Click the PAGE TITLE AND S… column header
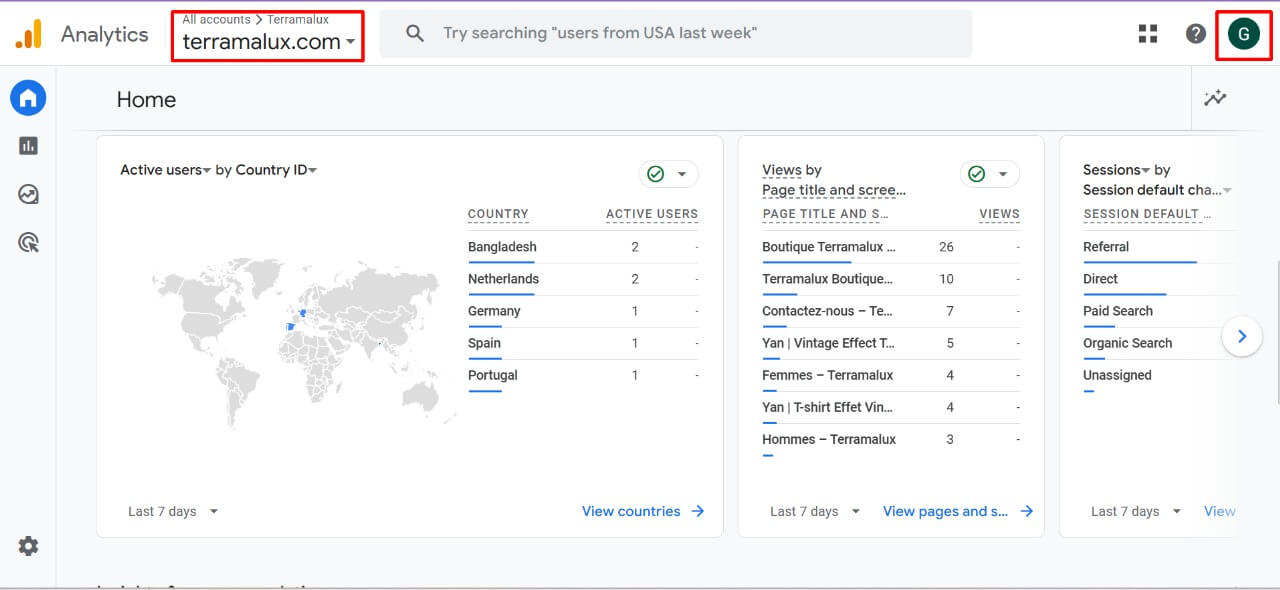Screen dimensions: 1280x590 (x=825, y=214)
